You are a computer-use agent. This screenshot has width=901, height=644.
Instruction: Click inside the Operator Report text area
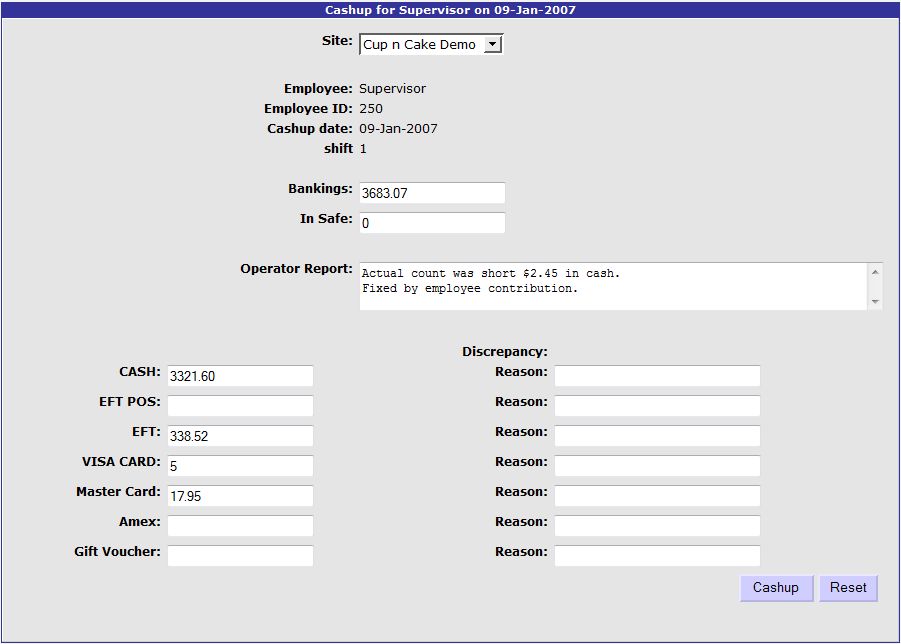click(612, 287)
